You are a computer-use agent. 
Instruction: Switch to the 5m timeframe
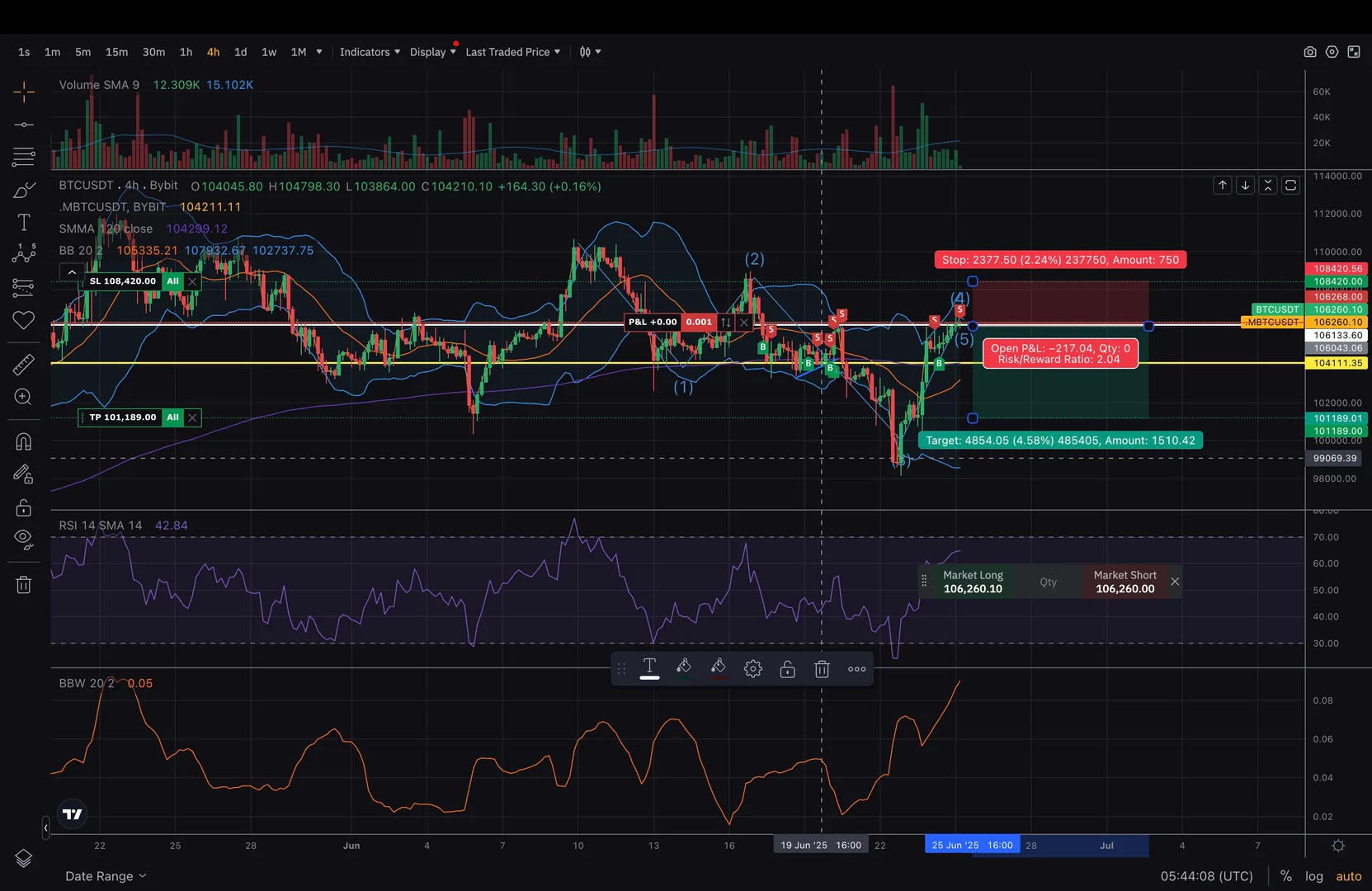(x=83, y=52)
